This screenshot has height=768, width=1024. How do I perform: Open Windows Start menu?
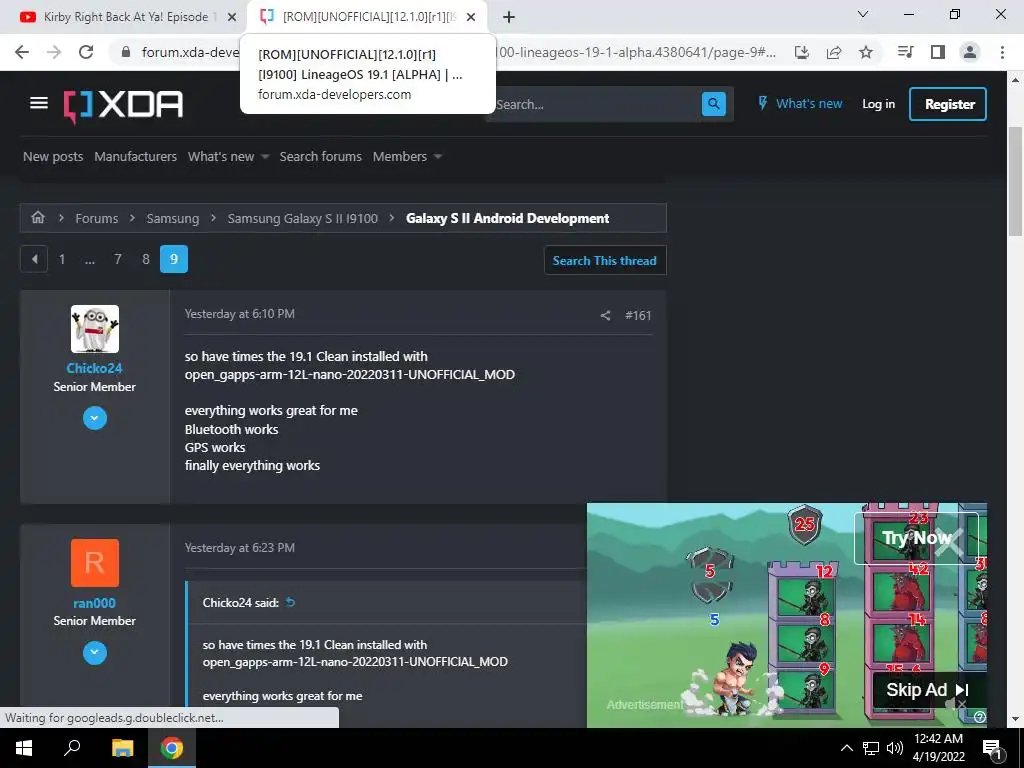pos(24,748)
